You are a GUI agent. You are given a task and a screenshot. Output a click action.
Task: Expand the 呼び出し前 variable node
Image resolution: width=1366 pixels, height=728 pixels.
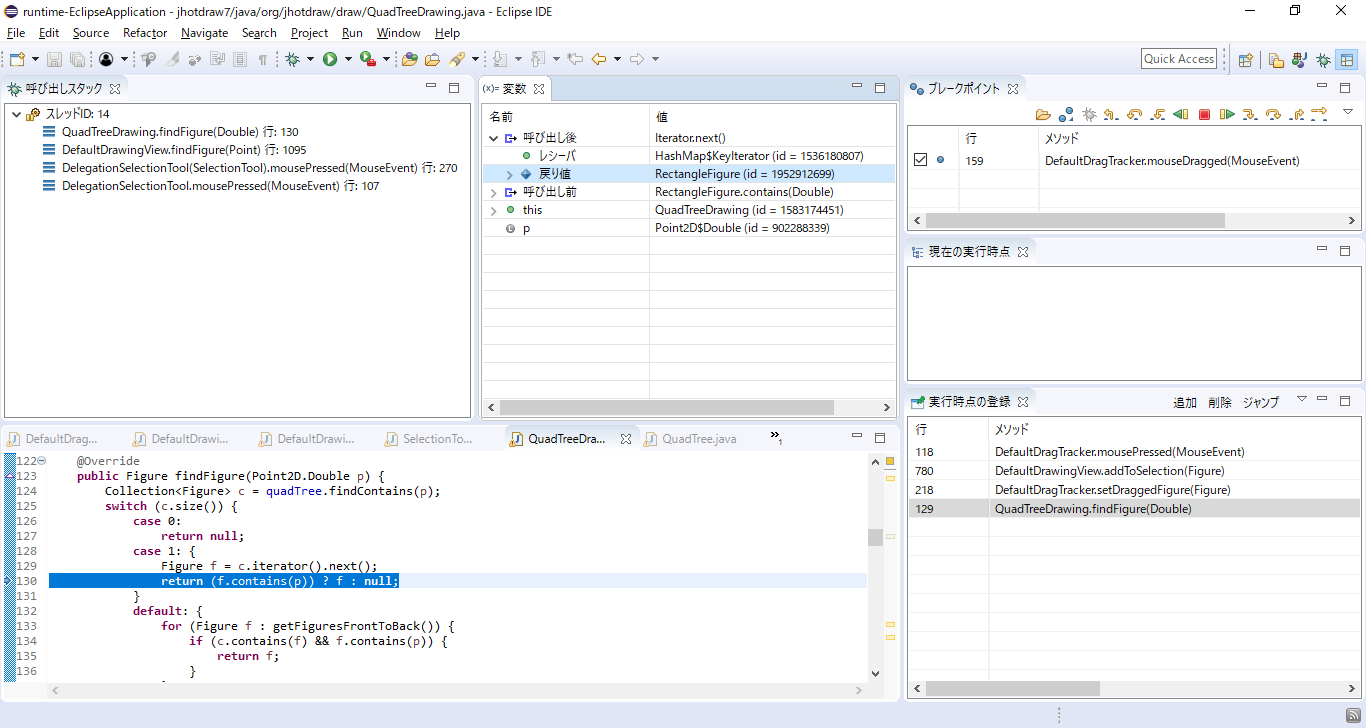(493, 192)
